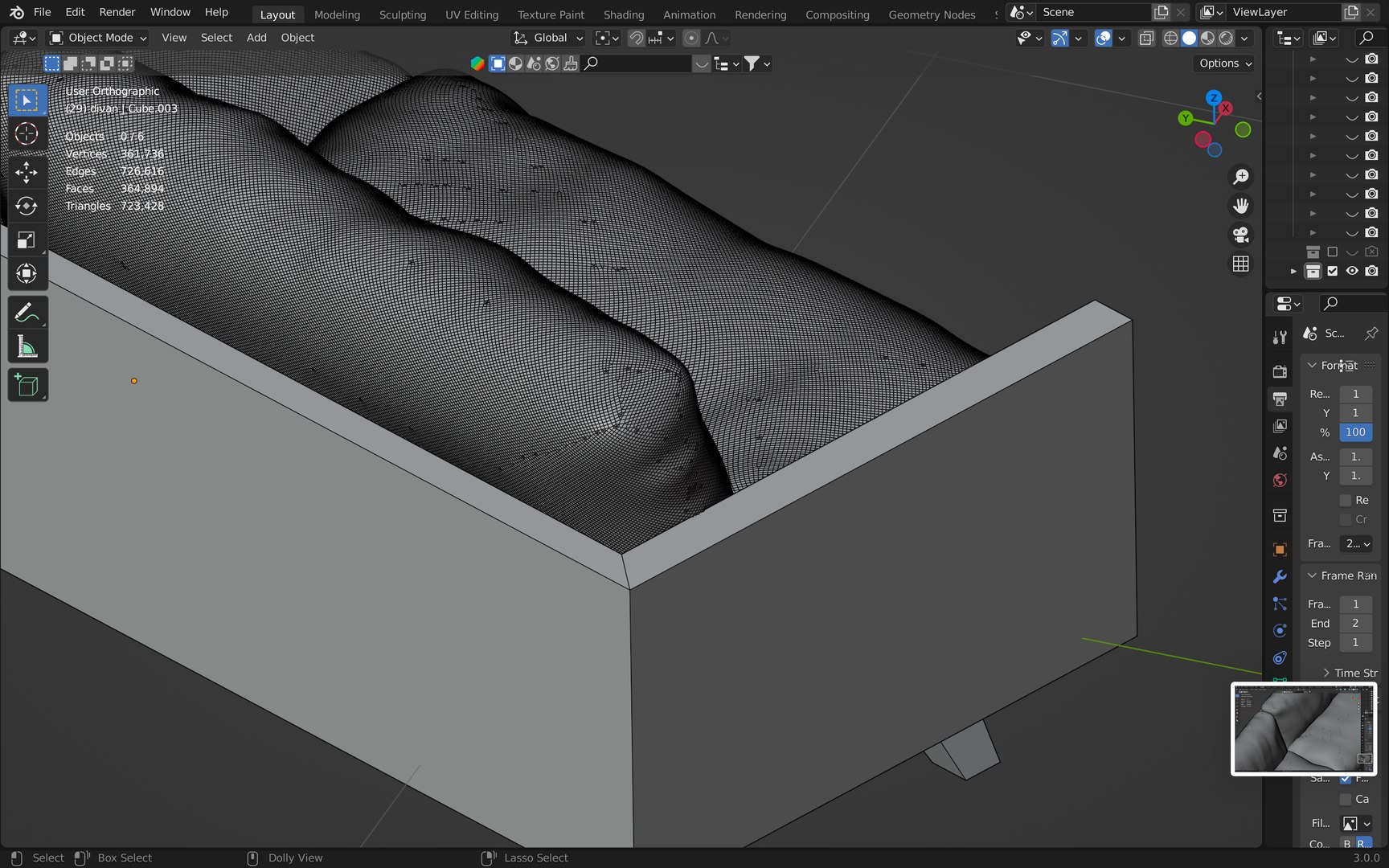The image size is (1389, 868).
Task: Open the Object properties tab
Action: tap(1280, 550)
